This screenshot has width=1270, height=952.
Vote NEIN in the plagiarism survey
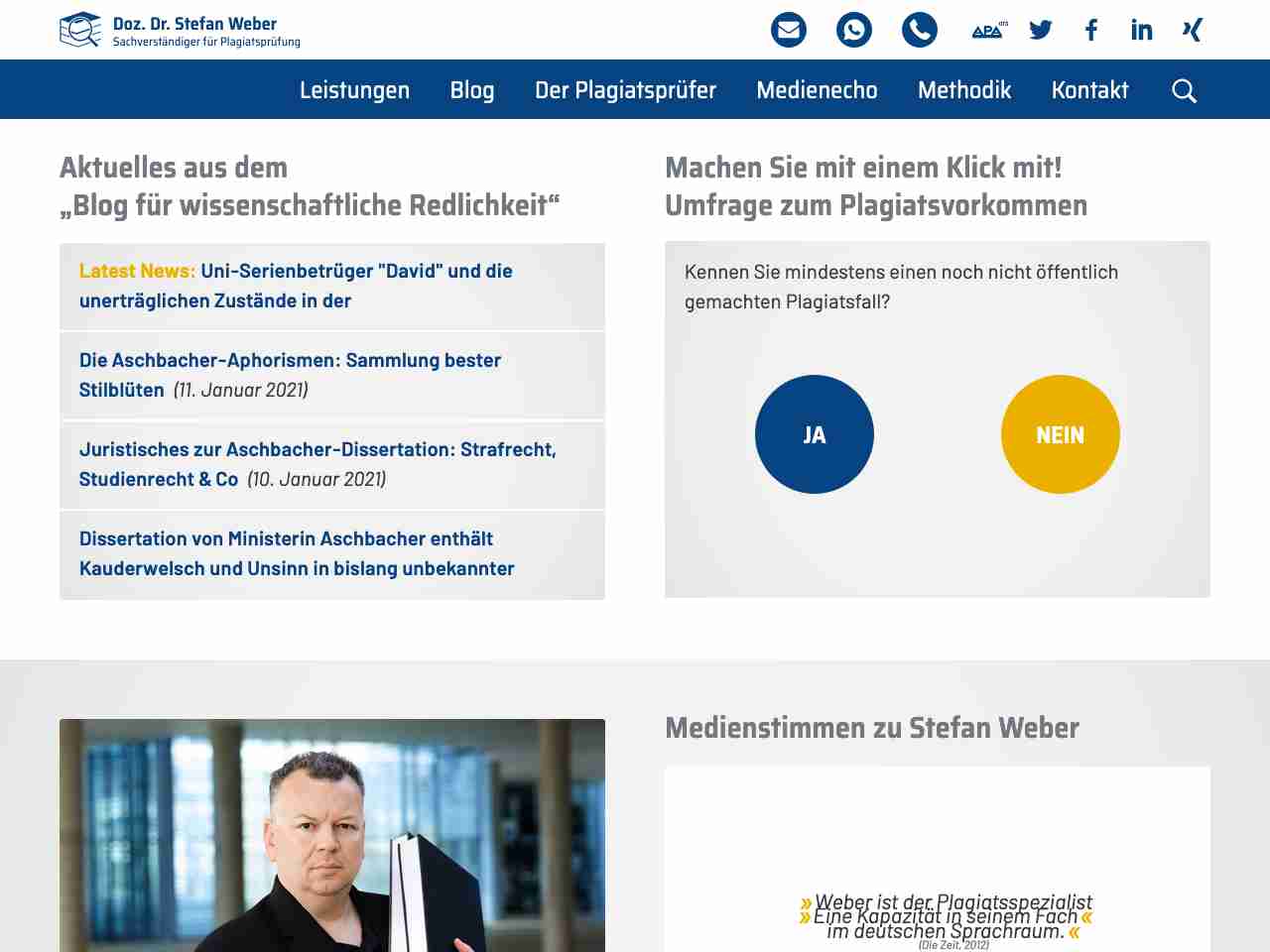click(1061, 434)
